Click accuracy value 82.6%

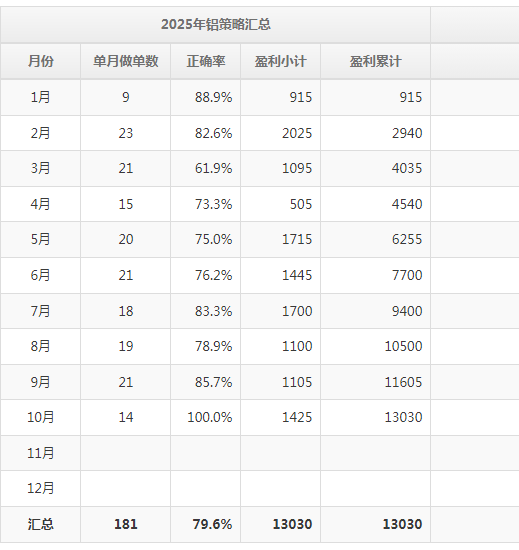click(x=214, y=133)
